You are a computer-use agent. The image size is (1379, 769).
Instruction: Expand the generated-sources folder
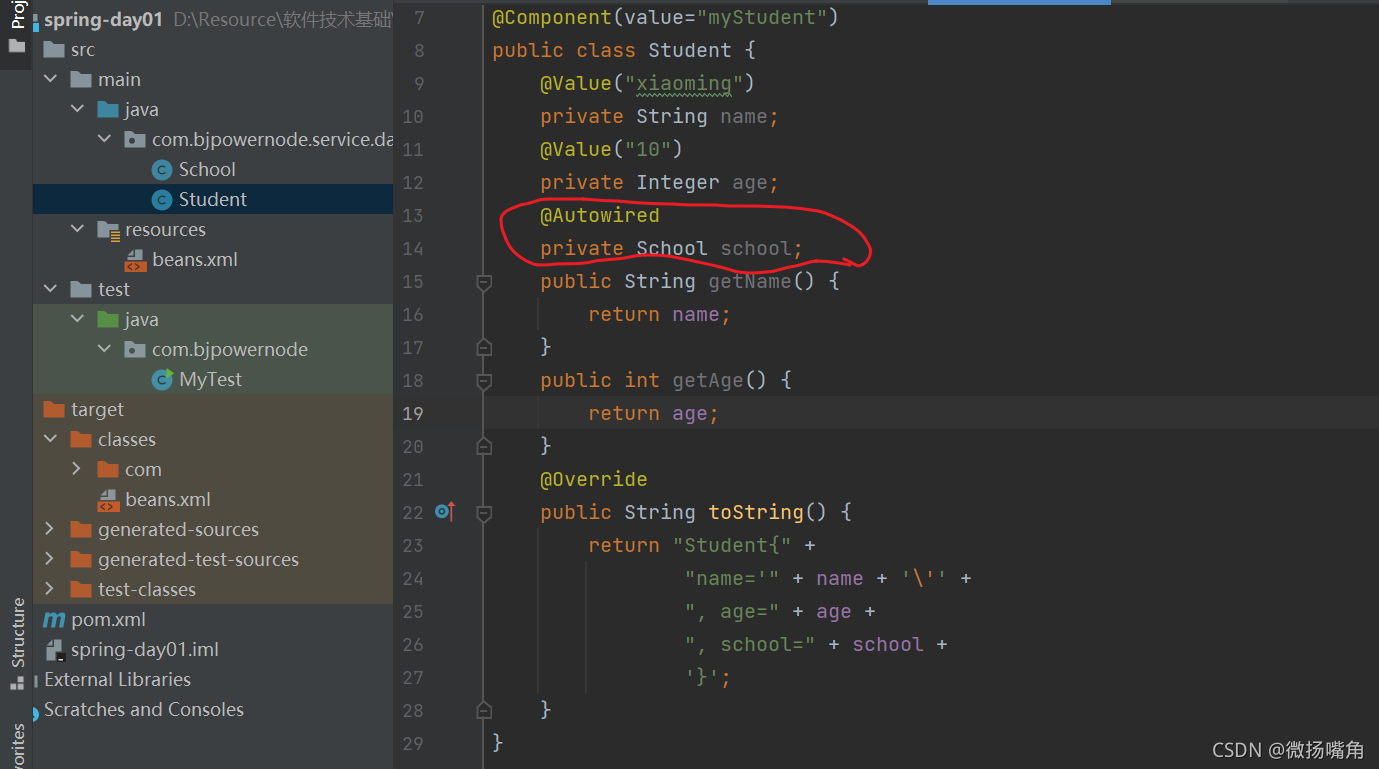point(50,530)
